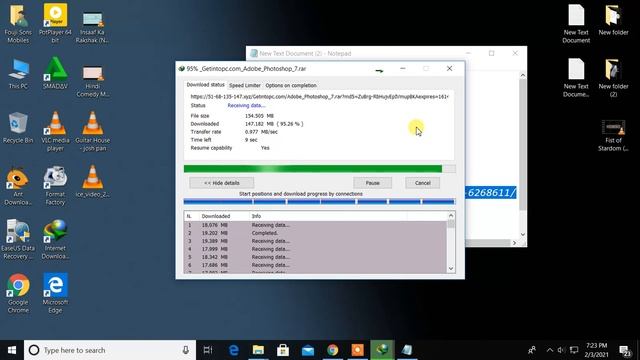The width and height of the screenshot is (640, 360).
Task: Click highlighted 6268611/ text in Notepad
Action: [491, 192]
